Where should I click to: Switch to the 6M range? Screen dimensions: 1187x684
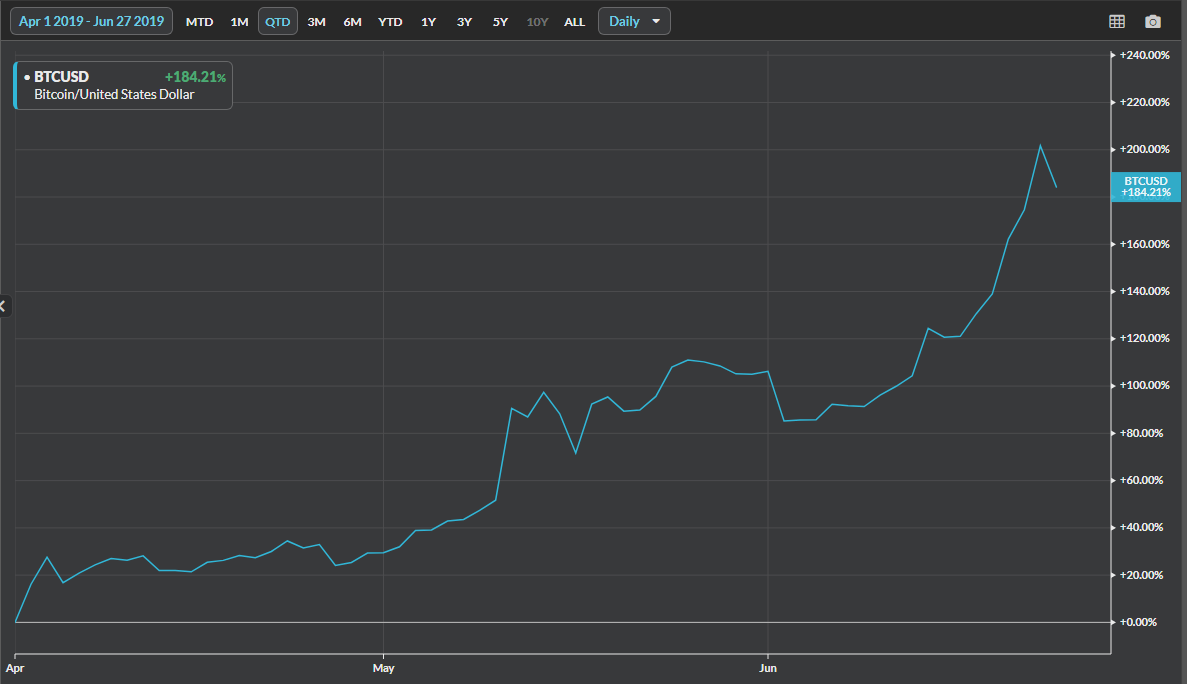pyautogui.click(x=352, y=22)
